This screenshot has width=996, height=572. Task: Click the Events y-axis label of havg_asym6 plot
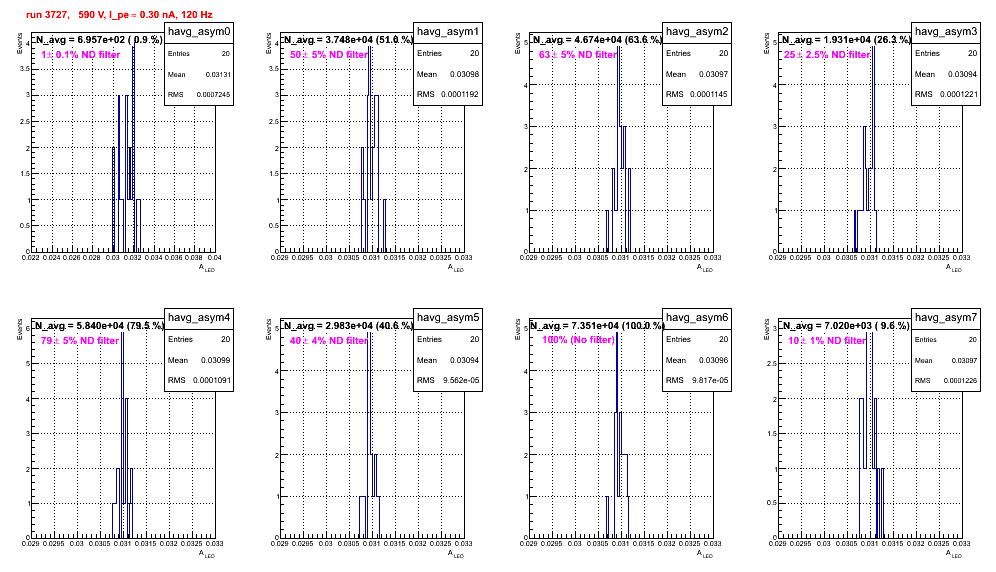click(x=517, y=329)
